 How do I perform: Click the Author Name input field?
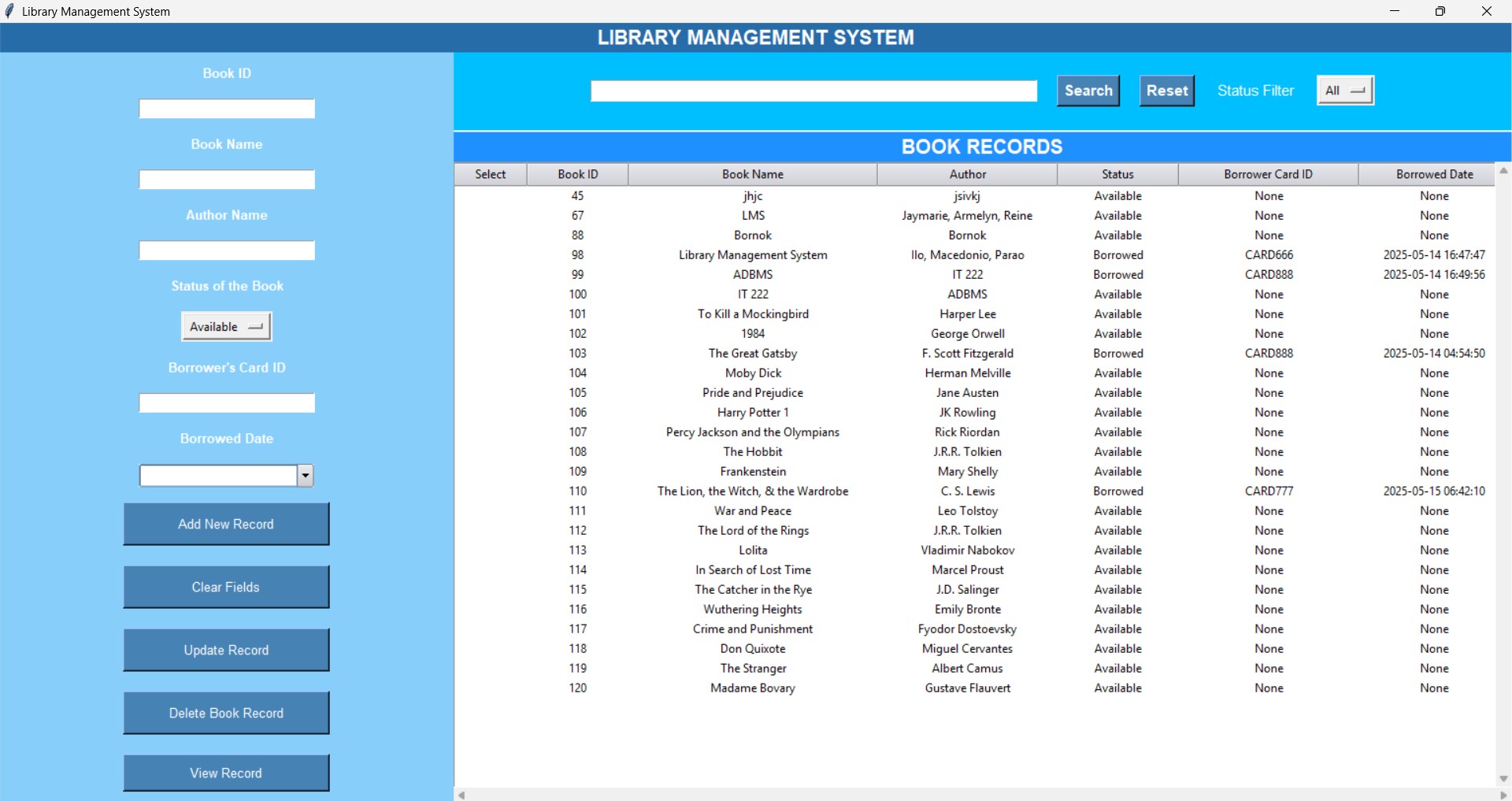[x=225, y=250]
